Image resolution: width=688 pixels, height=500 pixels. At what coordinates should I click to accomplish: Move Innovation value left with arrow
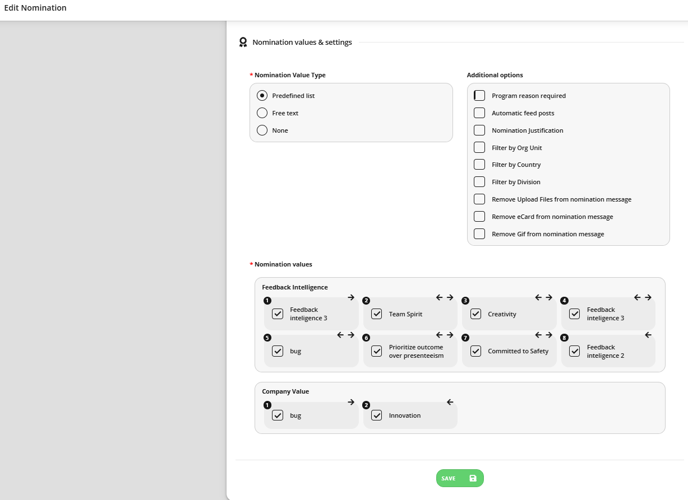pyautogui.click(x=450, y=402)
